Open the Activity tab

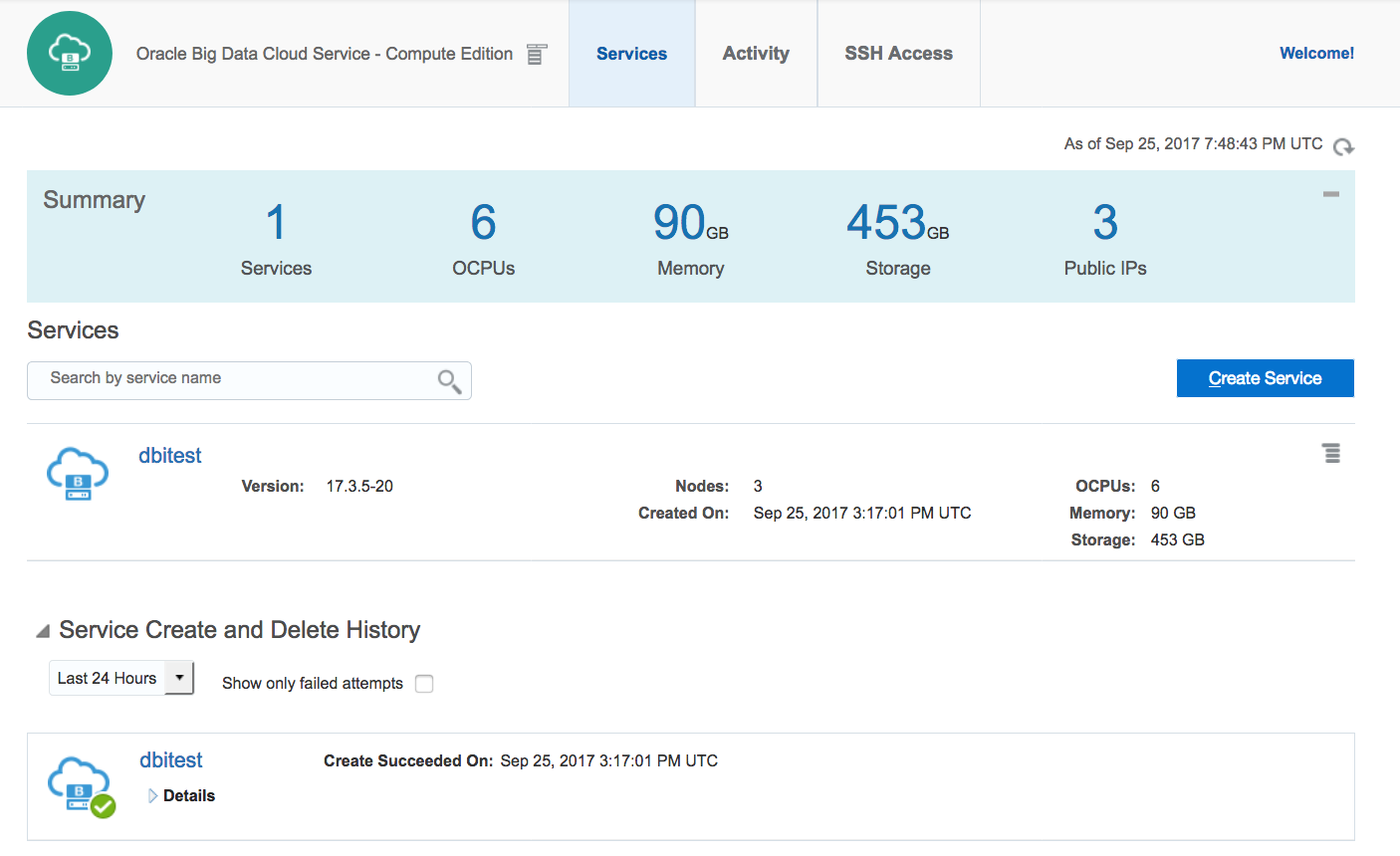pos(756,54)
